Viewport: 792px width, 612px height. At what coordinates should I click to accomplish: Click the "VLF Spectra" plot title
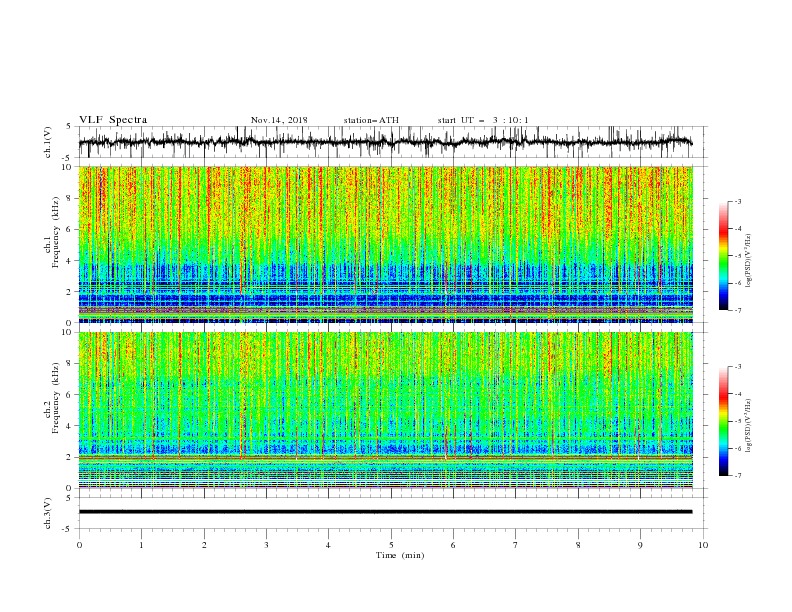coord(113,120)
